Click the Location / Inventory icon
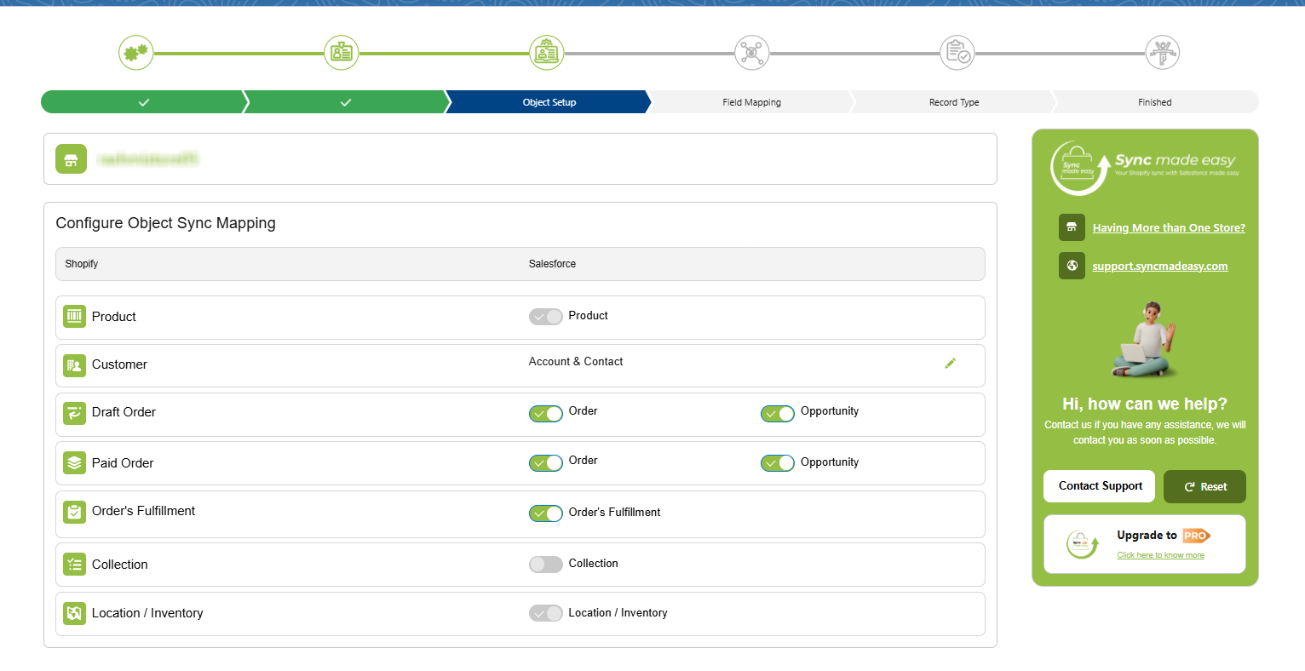Screen dimensions: 1305x671 pyautogui.click(x=74, y=613)
